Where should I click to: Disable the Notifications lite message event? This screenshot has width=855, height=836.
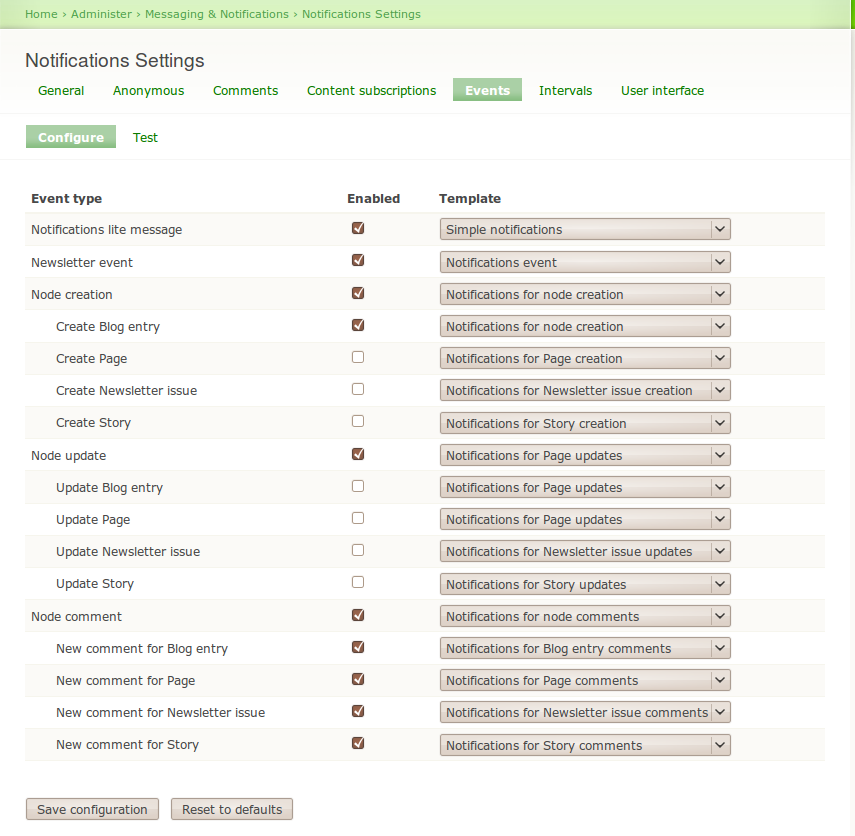(357, 227)
